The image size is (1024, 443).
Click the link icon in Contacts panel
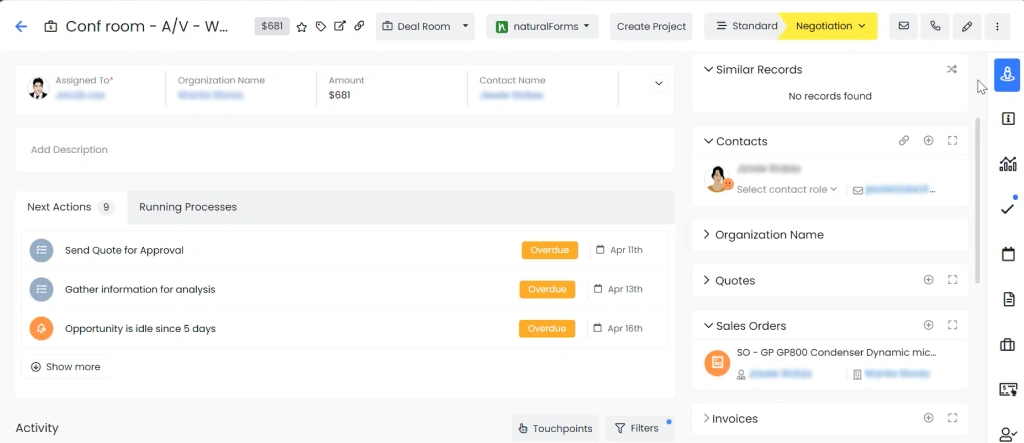(x=904, y=140)
